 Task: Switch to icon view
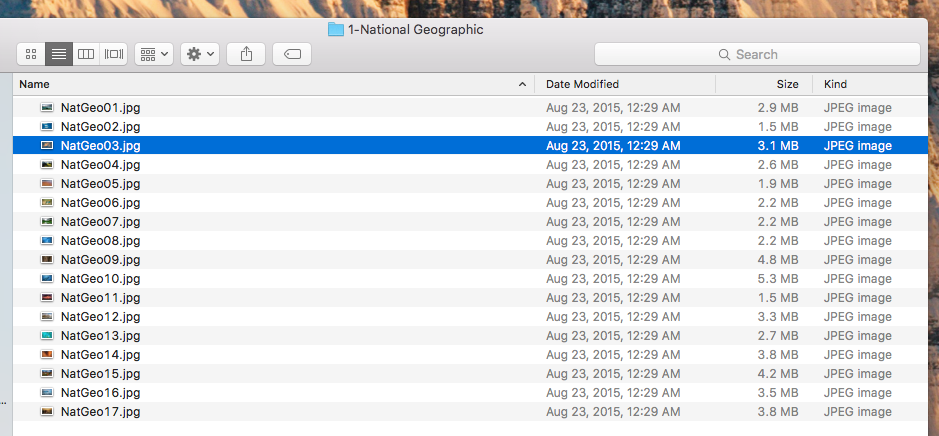click(x=31, y=54)
